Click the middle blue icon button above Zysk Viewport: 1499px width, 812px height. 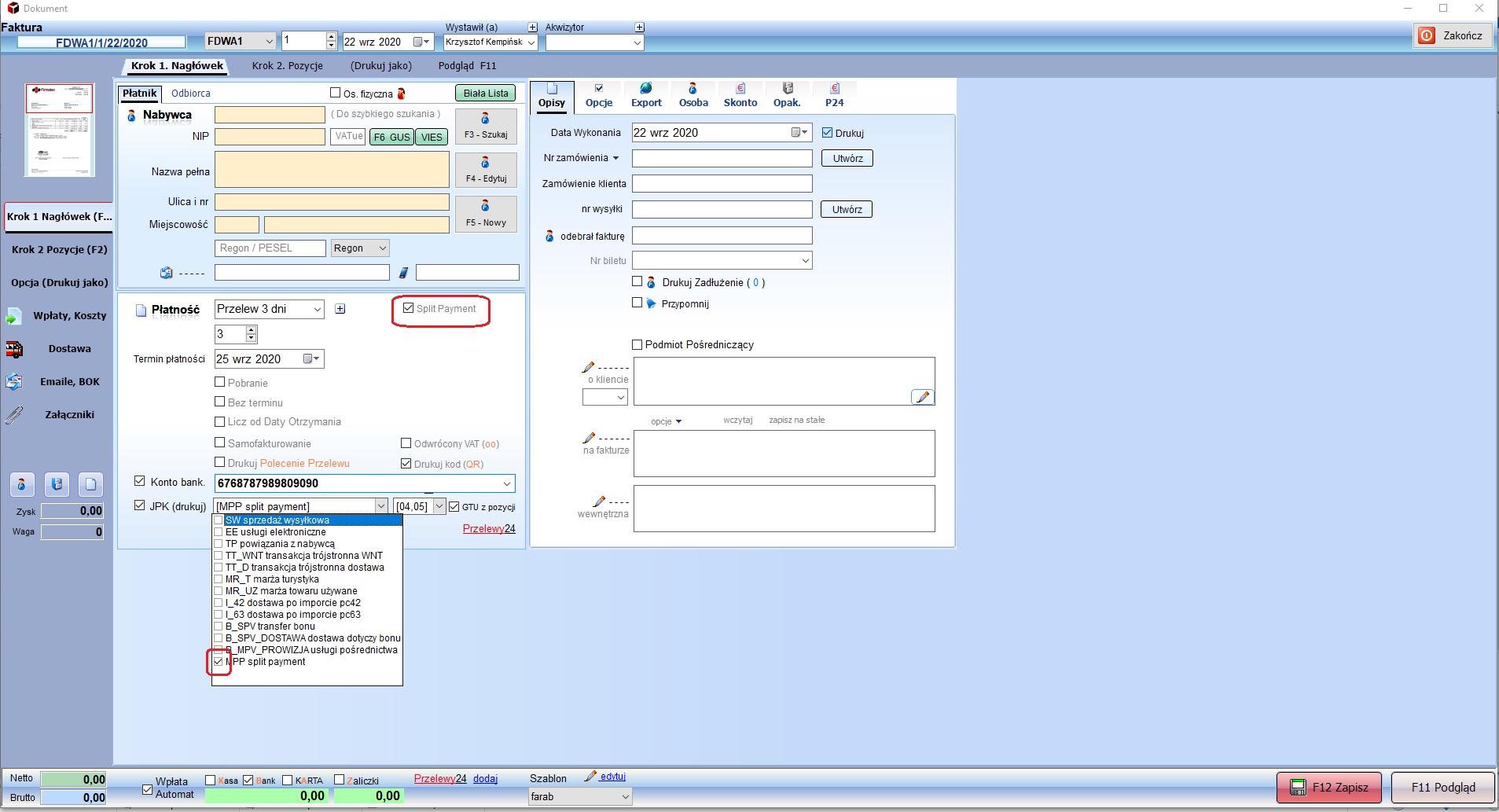(x=57, y=484)
